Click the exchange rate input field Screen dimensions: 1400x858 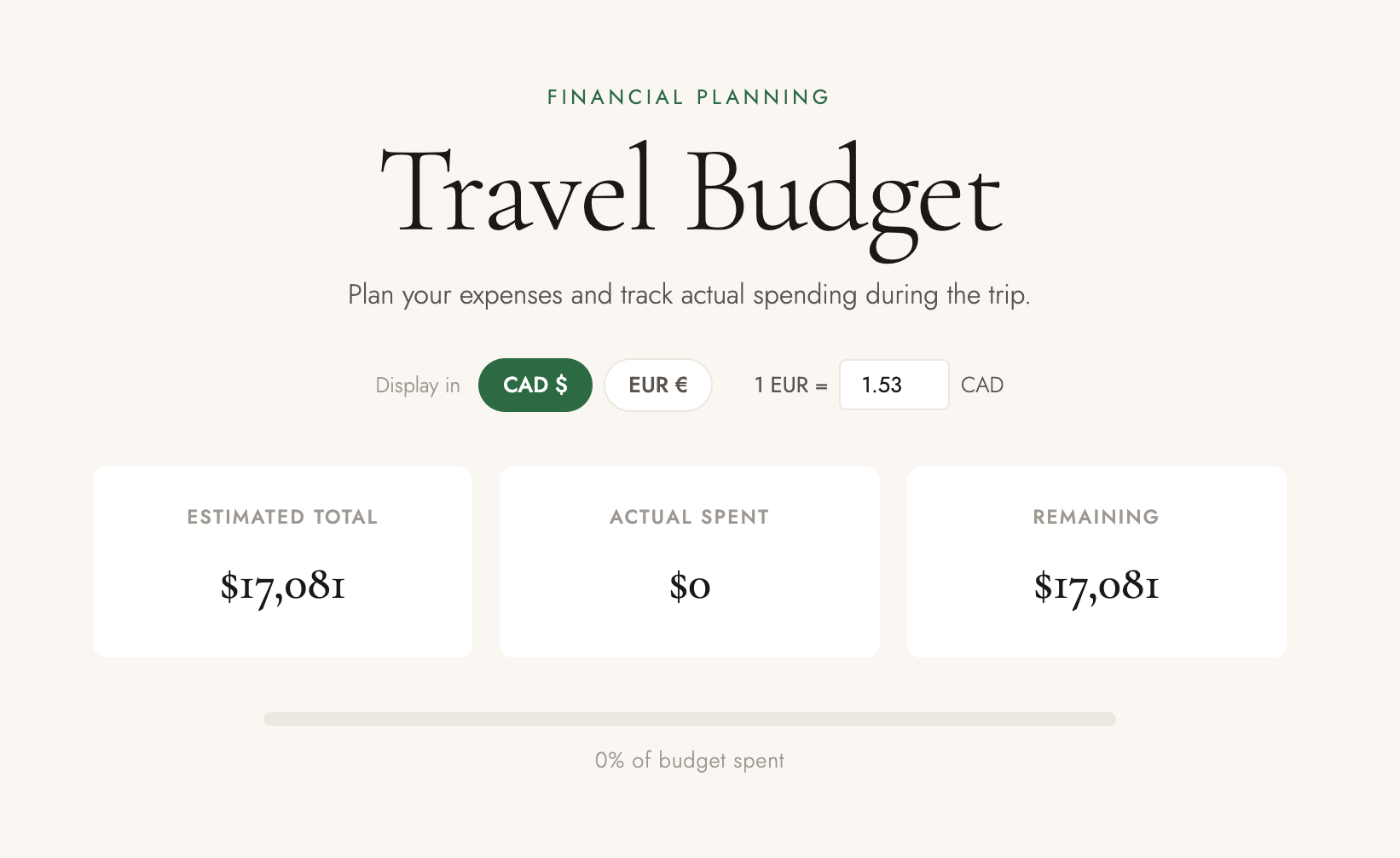tap(893, 385)
